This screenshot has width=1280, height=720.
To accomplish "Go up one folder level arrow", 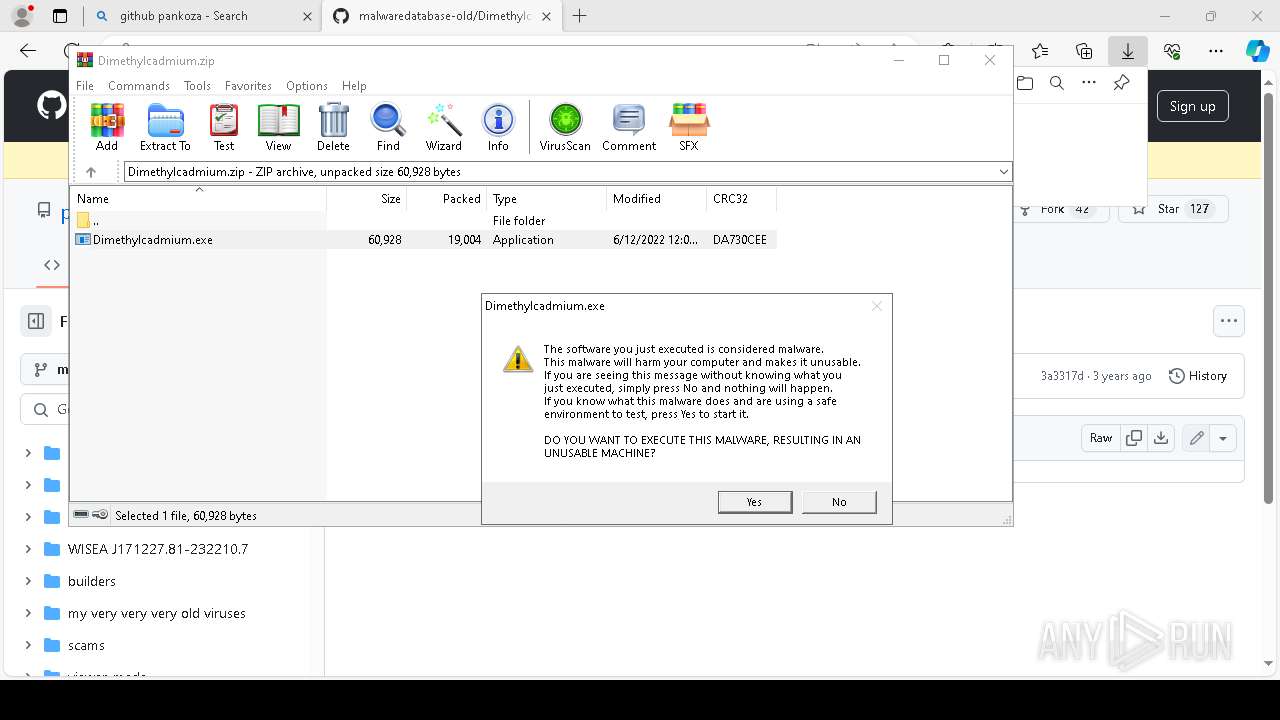I will [x=91, y=172].
